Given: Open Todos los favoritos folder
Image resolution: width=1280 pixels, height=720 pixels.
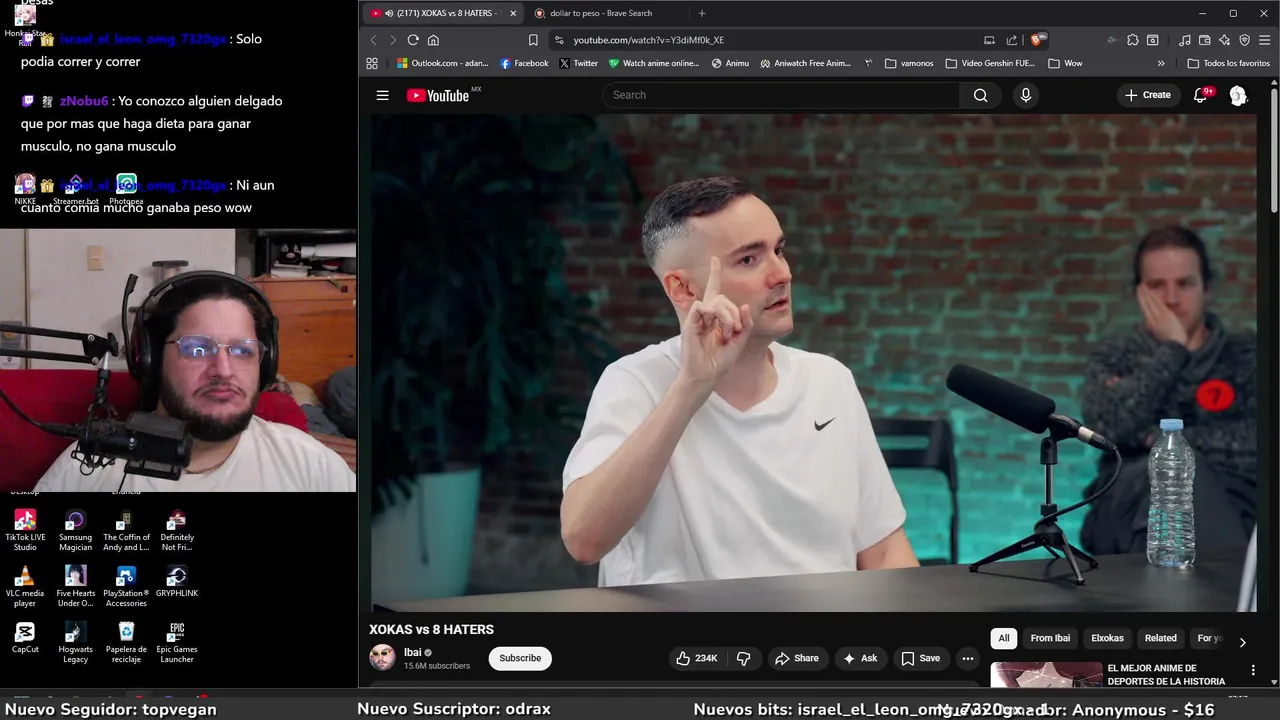Looking at the screenshot, I should tap(1228, 63).
